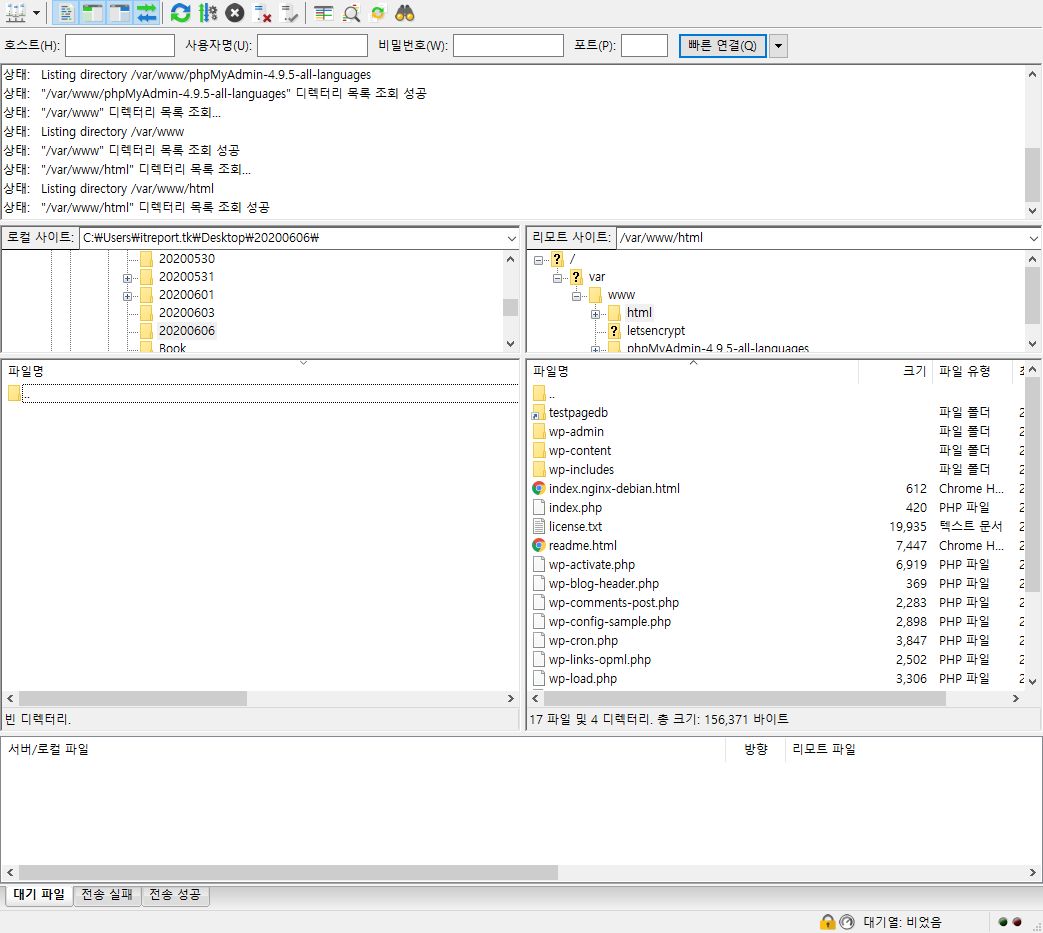Reconnect to the last server

pyautogui.click(x=289, y=13)
